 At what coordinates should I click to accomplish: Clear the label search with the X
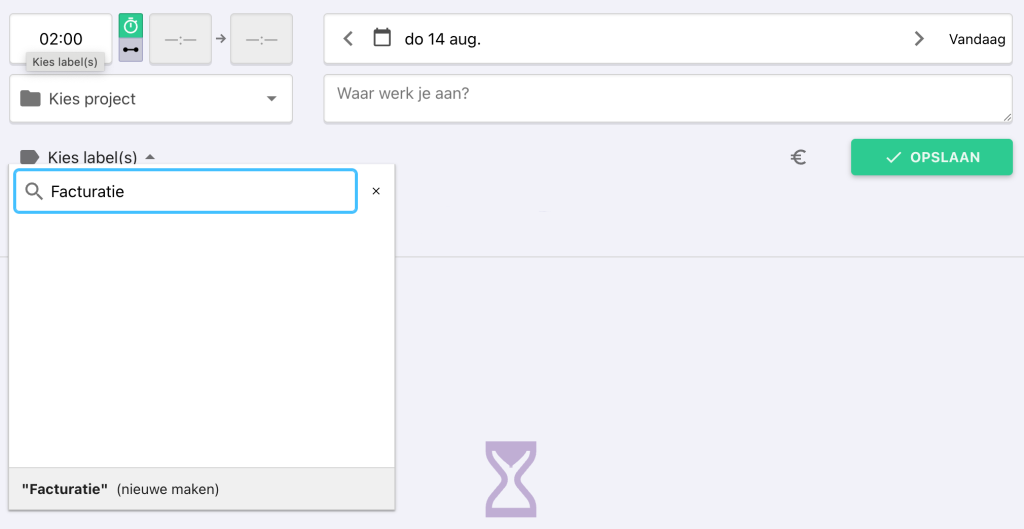tap(376, 191)
